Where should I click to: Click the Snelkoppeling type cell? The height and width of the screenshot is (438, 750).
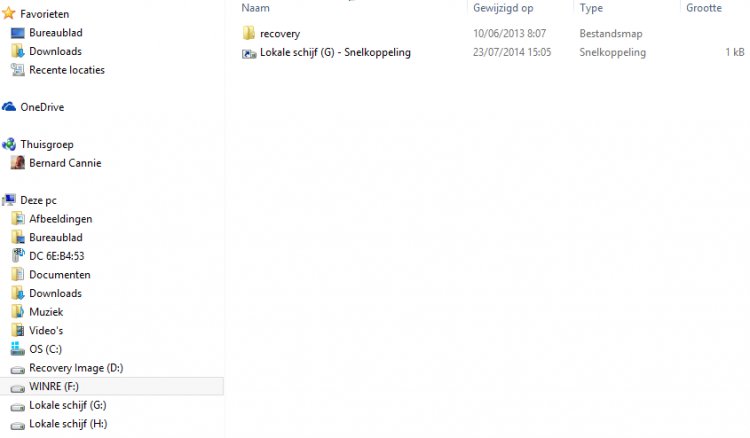click(x=613, y=52)
